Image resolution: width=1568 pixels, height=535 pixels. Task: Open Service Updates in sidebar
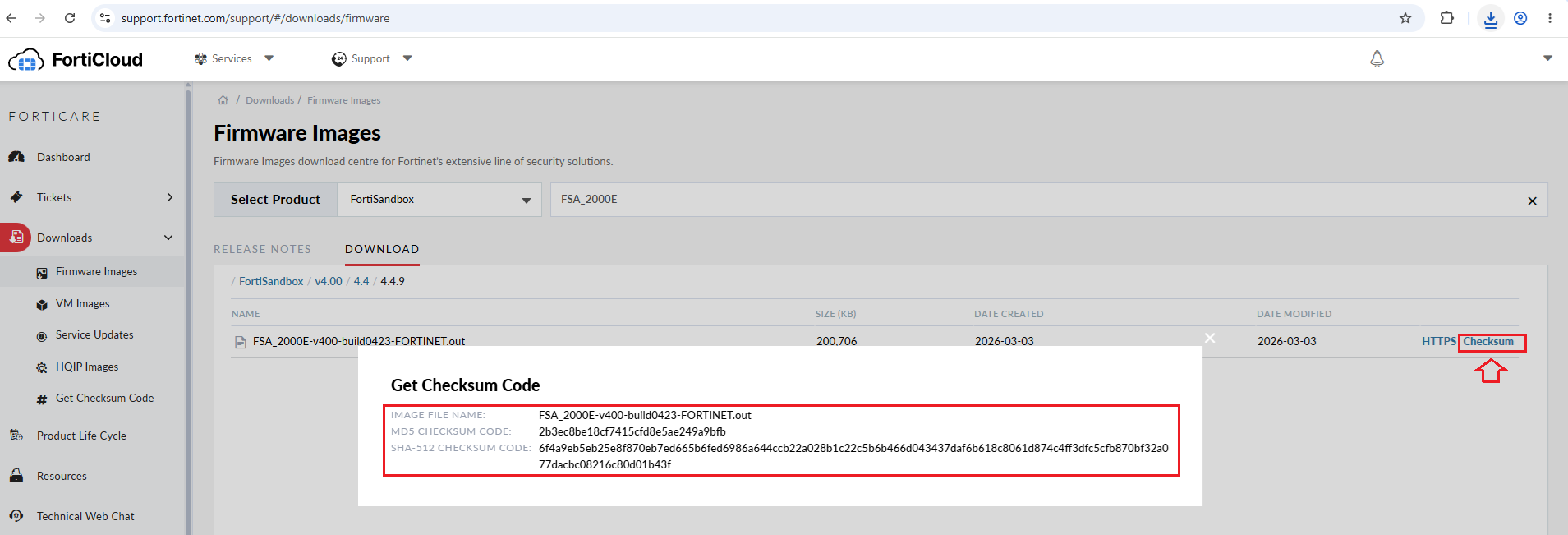(94, 335)
